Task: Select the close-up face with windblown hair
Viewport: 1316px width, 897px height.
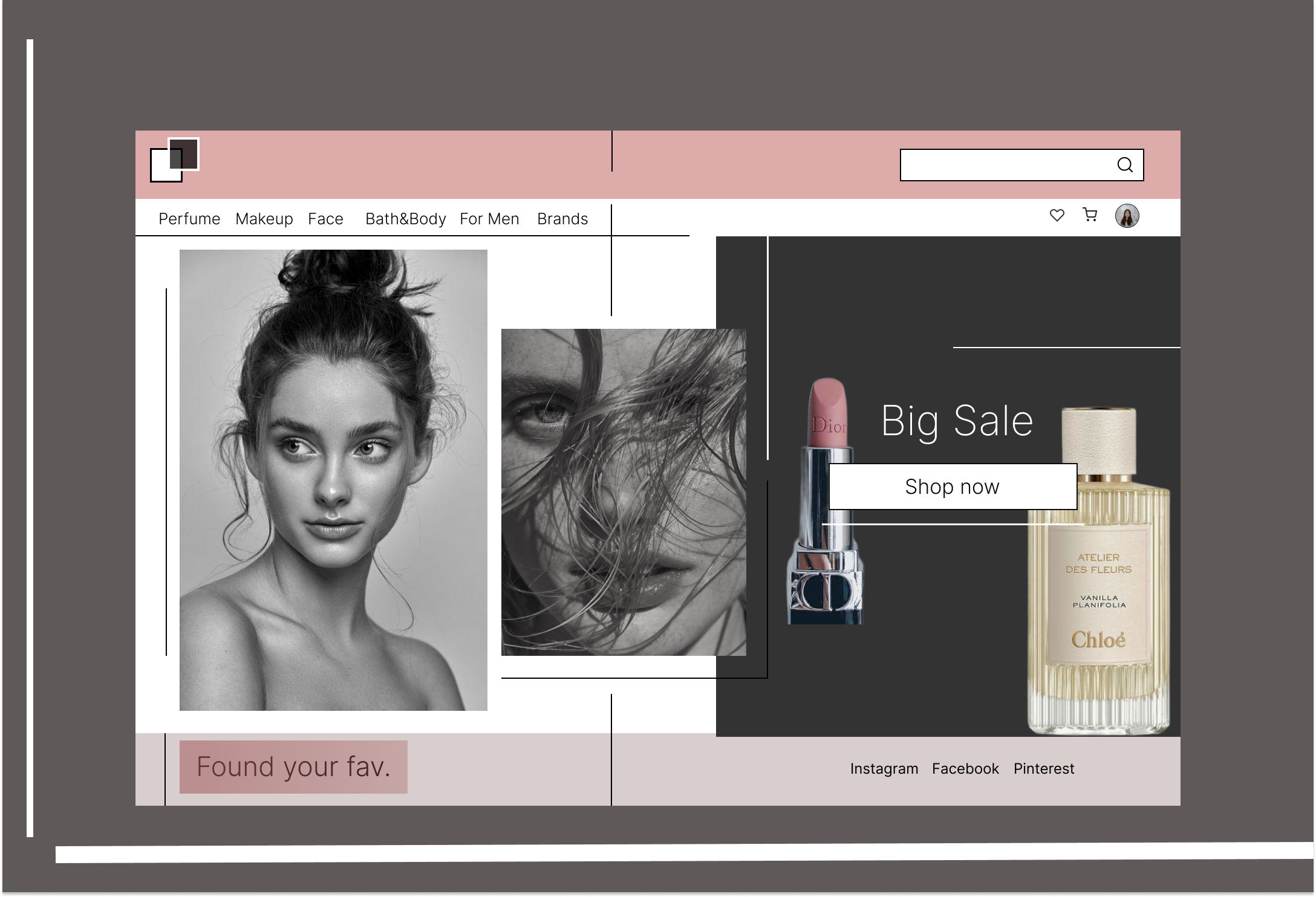Action: [x=624, y=492]
